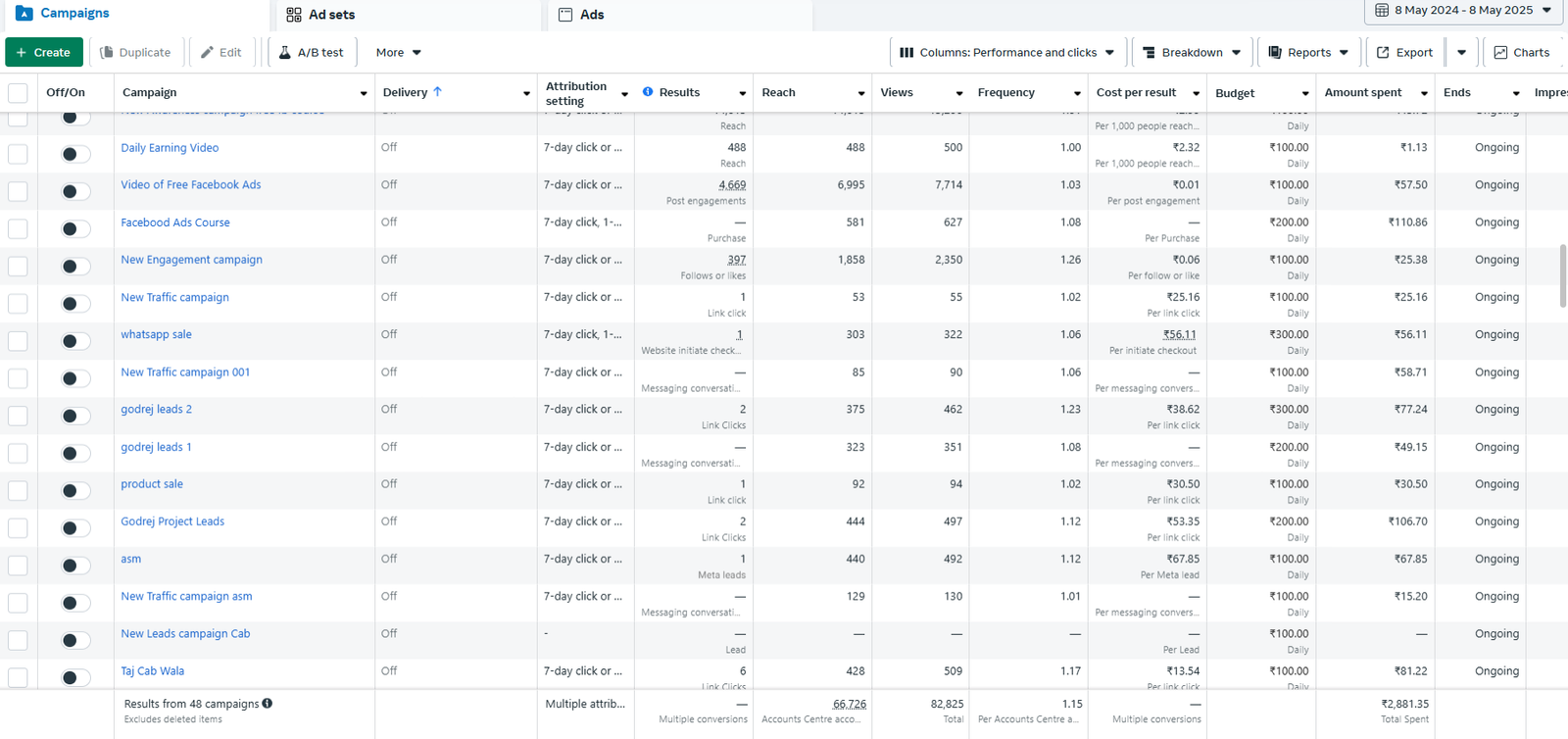Open the New Traffic campaign 001 link
Screen dimensions: 1568x739
tap(185, 372)
